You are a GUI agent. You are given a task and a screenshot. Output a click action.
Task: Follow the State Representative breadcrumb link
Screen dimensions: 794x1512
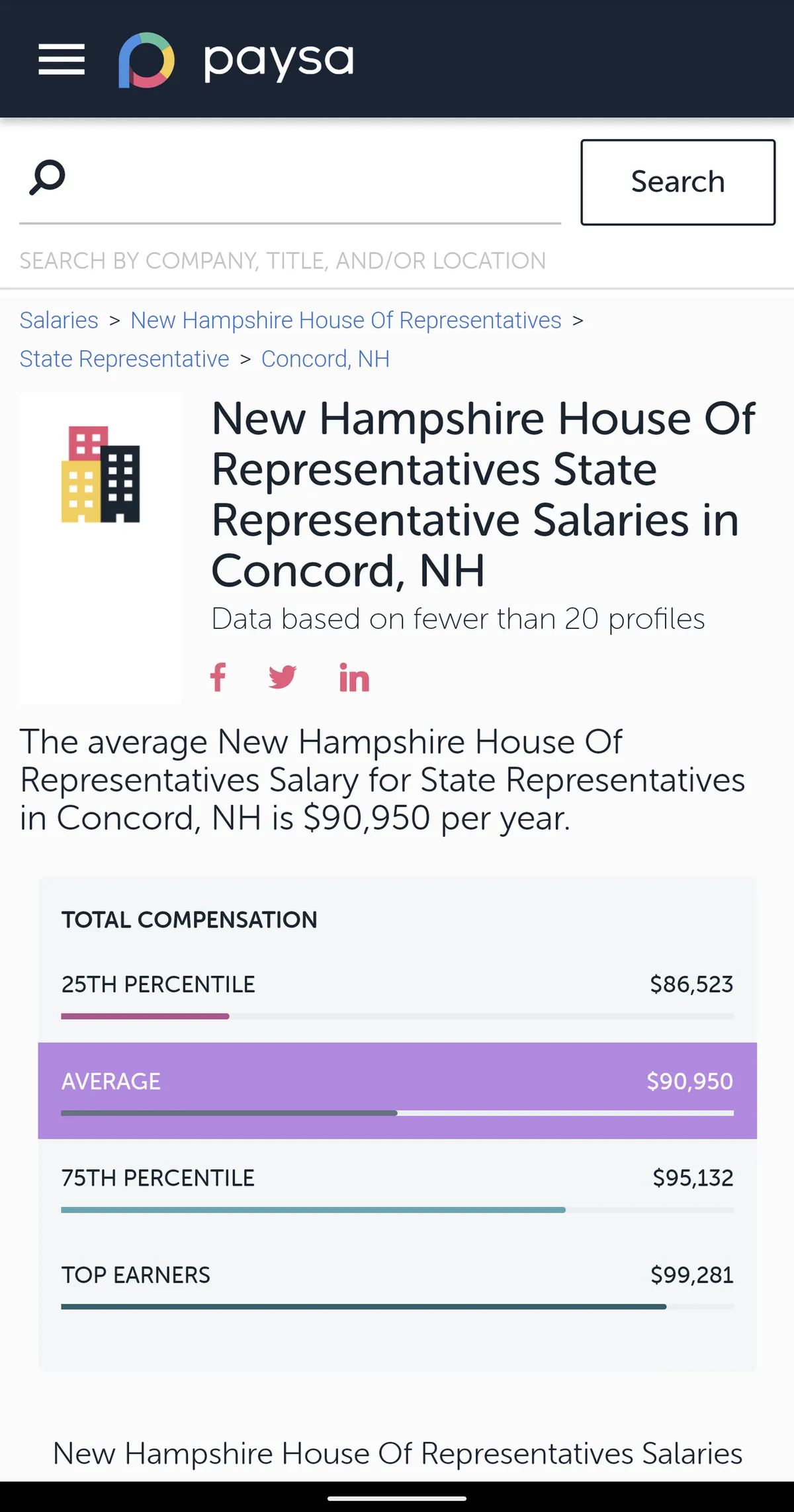[124, 359]
